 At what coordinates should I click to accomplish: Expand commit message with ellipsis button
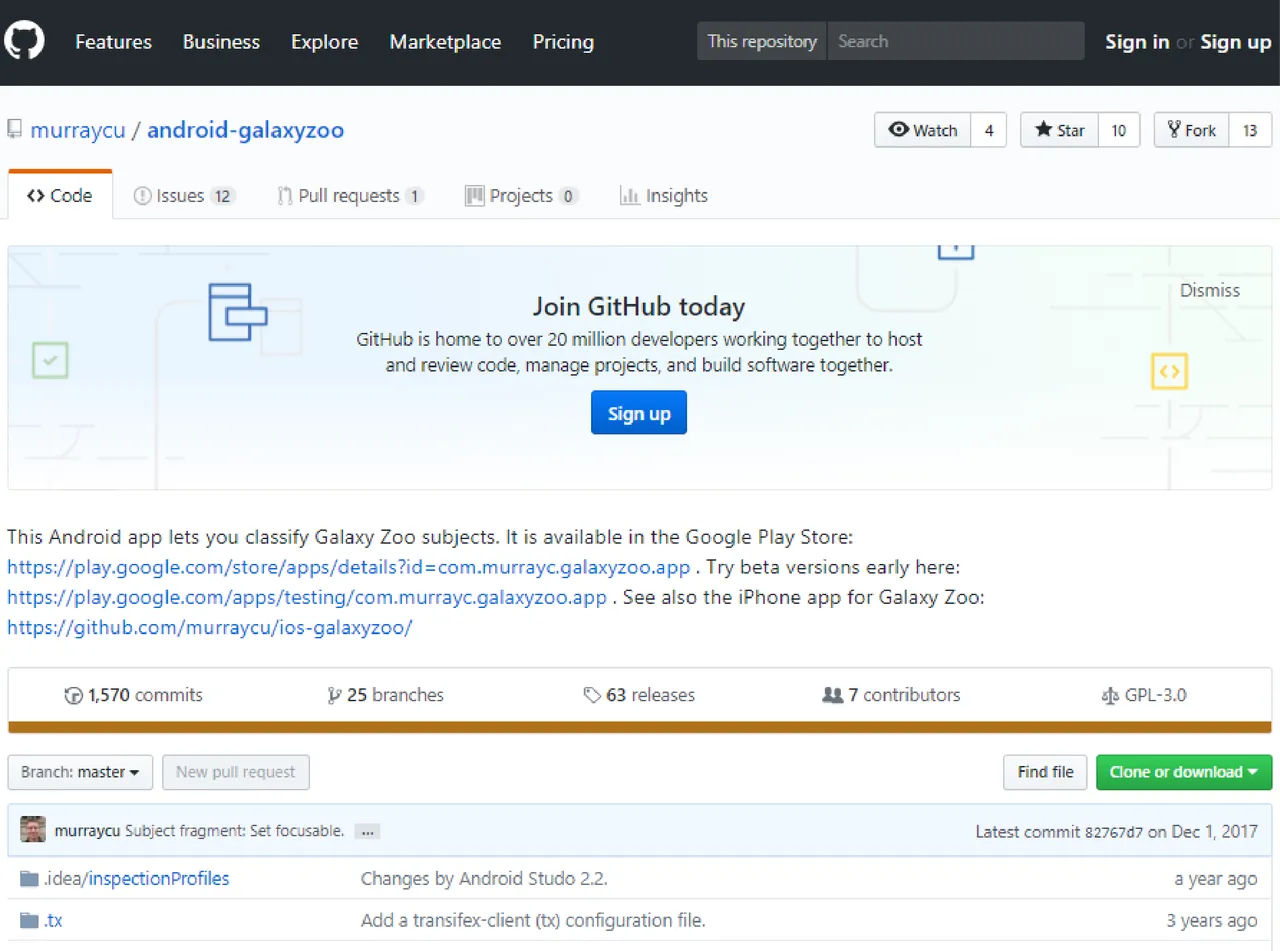(367, 831)
